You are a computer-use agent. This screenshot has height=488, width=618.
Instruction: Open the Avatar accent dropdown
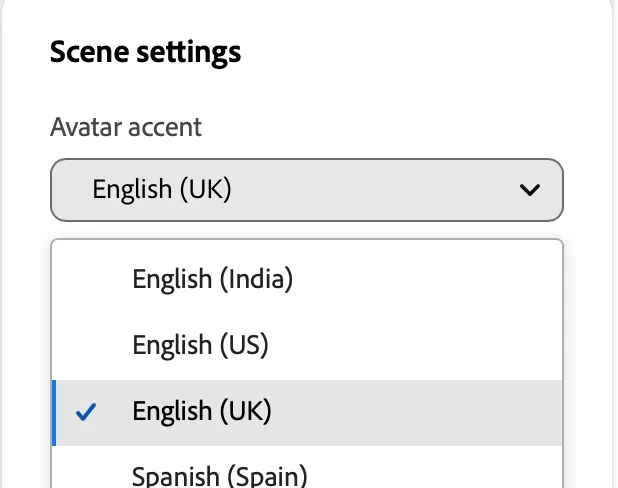[x=306, y=189]
